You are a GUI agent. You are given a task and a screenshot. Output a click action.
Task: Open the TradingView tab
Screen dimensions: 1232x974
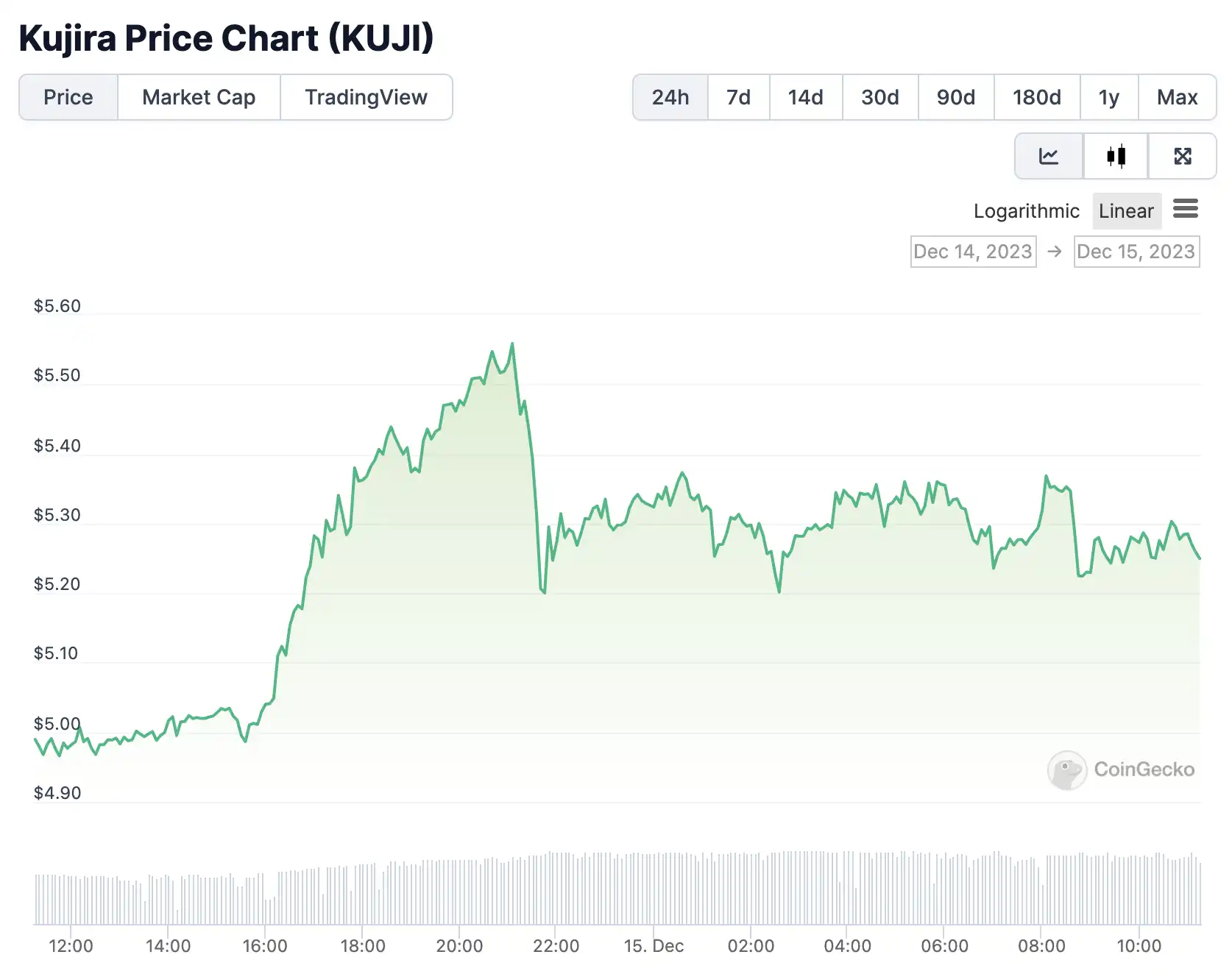point(366,97)
